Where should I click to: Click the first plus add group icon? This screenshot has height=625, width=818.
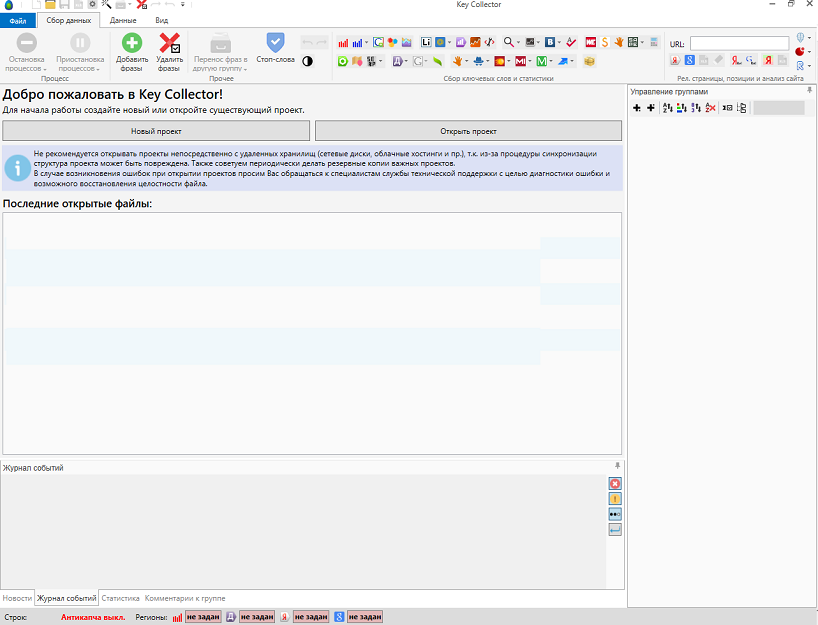(x=636, y=108)
